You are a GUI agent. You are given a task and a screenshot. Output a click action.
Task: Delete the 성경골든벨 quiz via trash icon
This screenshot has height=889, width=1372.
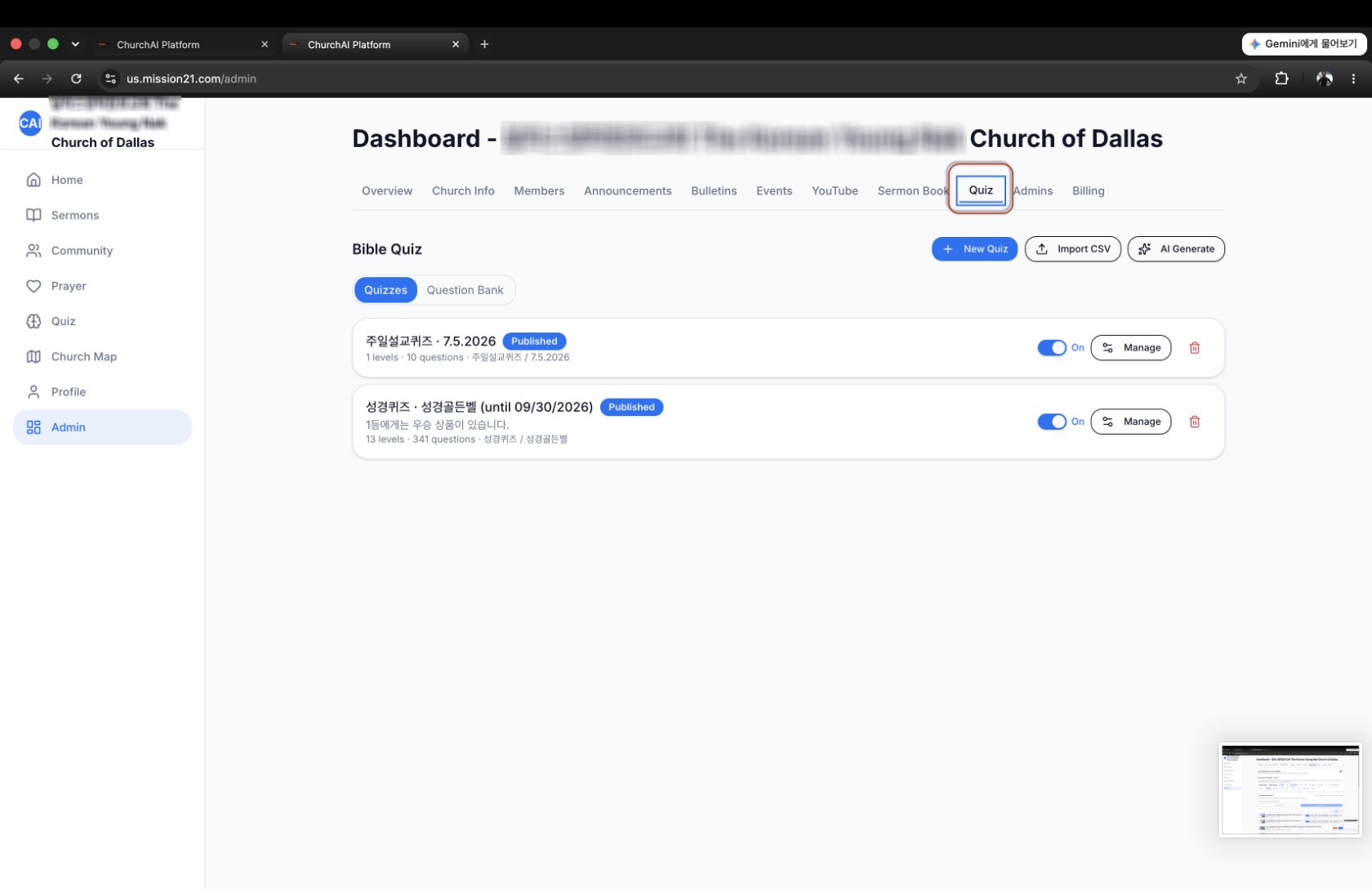point(1195,422)
